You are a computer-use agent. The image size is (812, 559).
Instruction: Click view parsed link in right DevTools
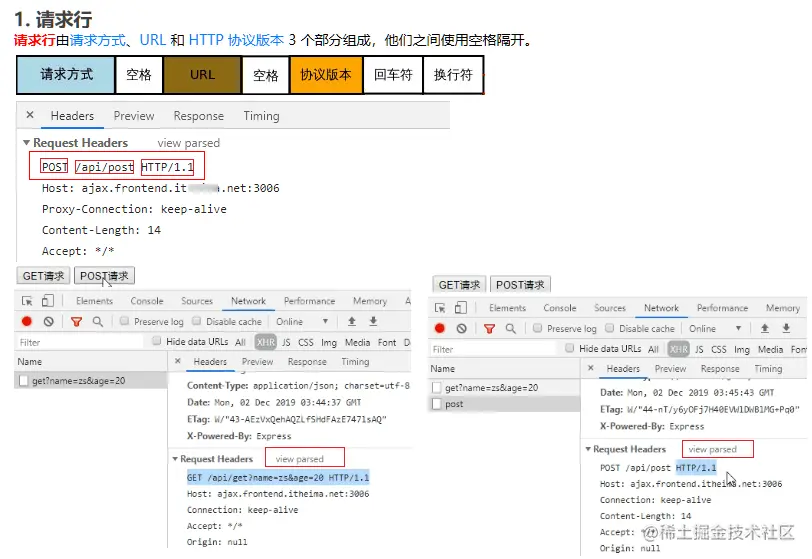[712, 449]
